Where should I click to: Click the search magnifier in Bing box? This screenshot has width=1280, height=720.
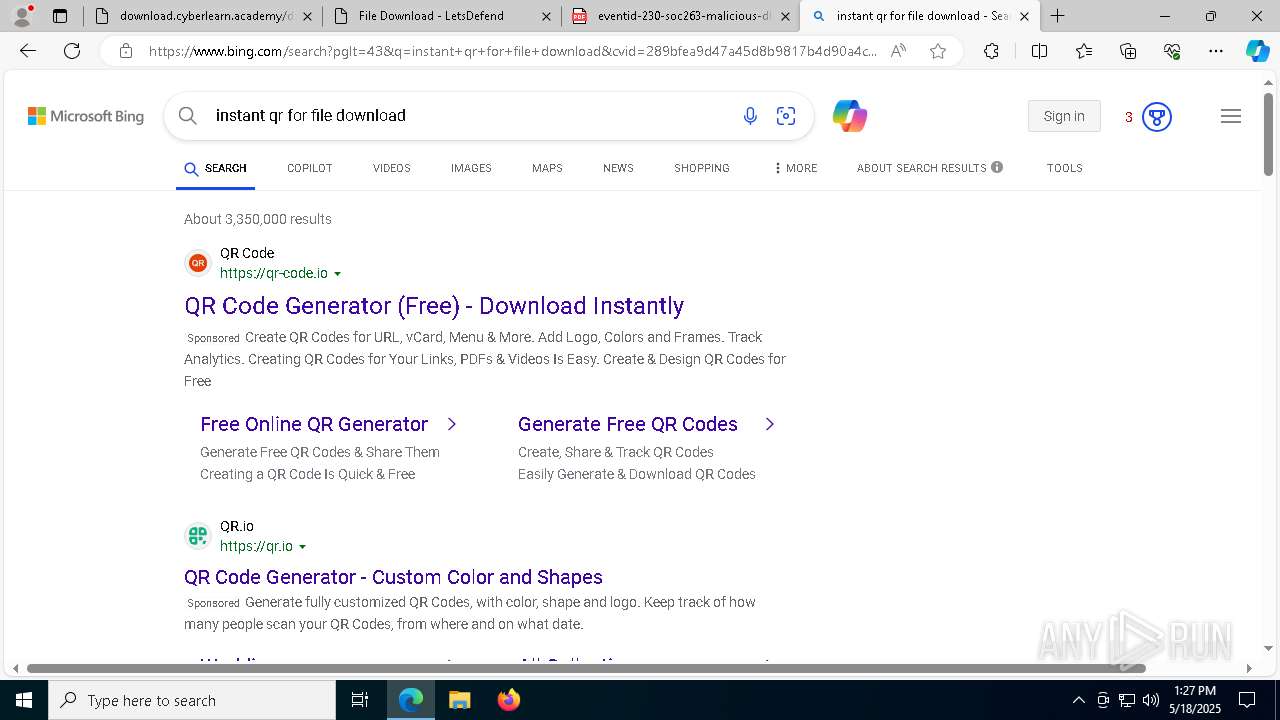point(187,116)
